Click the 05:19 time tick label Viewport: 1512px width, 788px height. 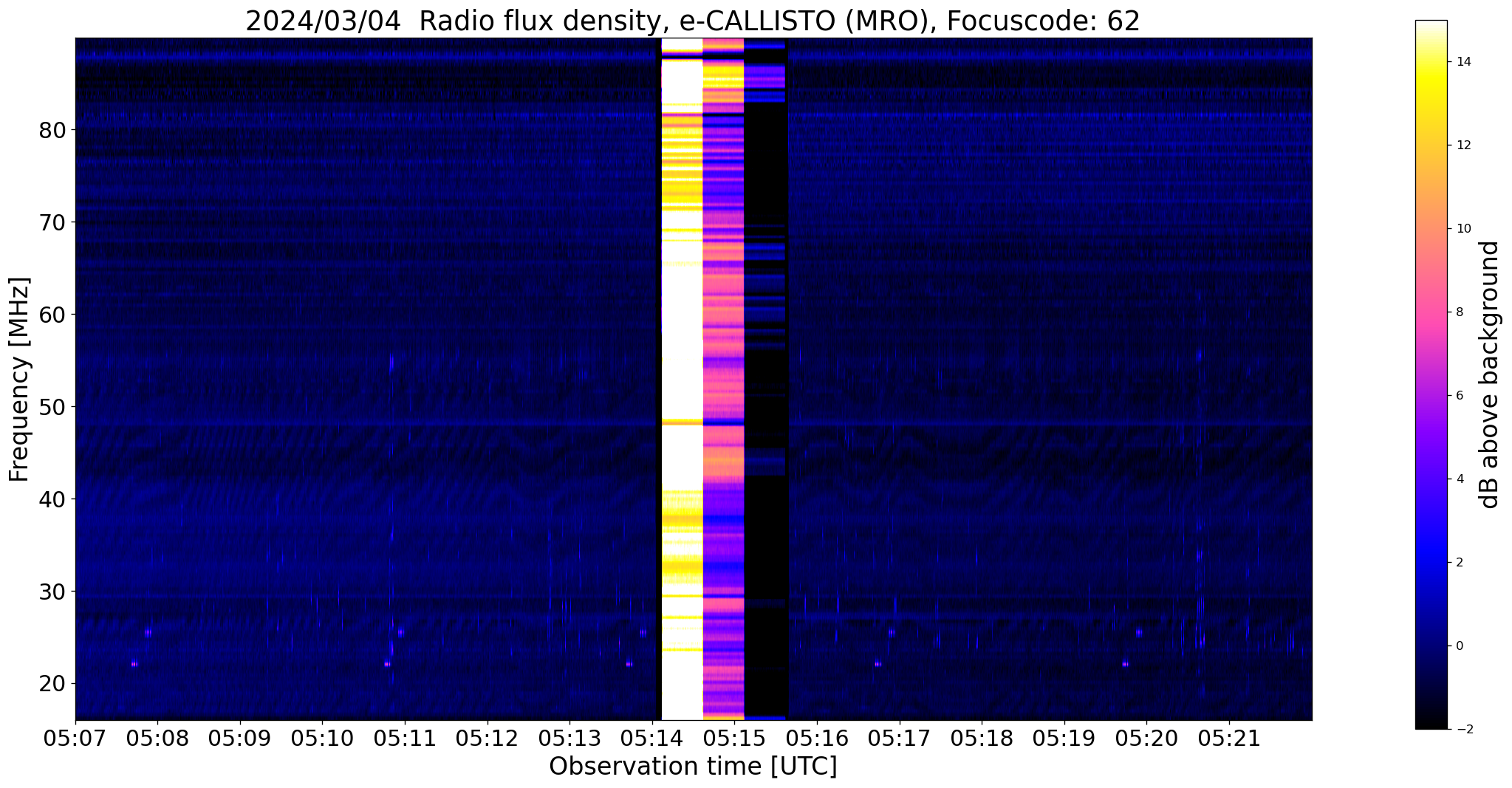tap(1064, 739)
